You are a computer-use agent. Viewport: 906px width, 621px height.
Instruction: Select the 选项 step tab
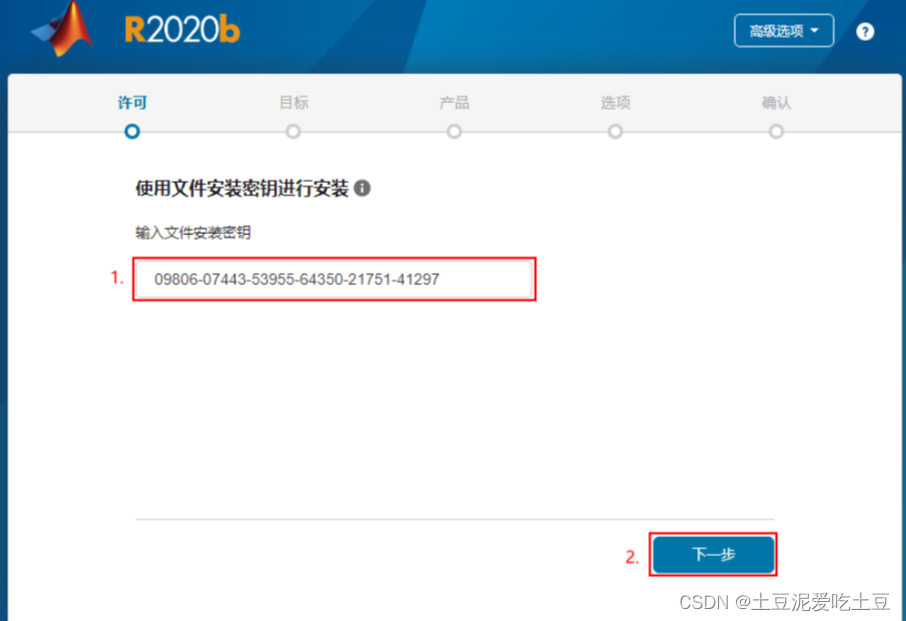tap(615, 103)
